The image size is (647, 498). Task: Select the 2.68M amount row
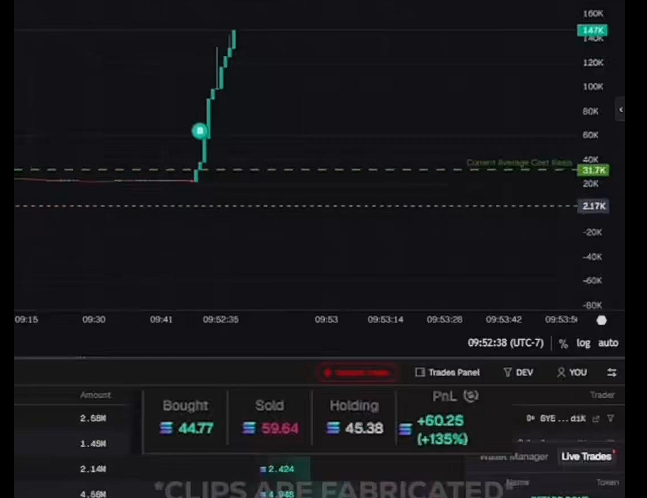click(93, 418)
